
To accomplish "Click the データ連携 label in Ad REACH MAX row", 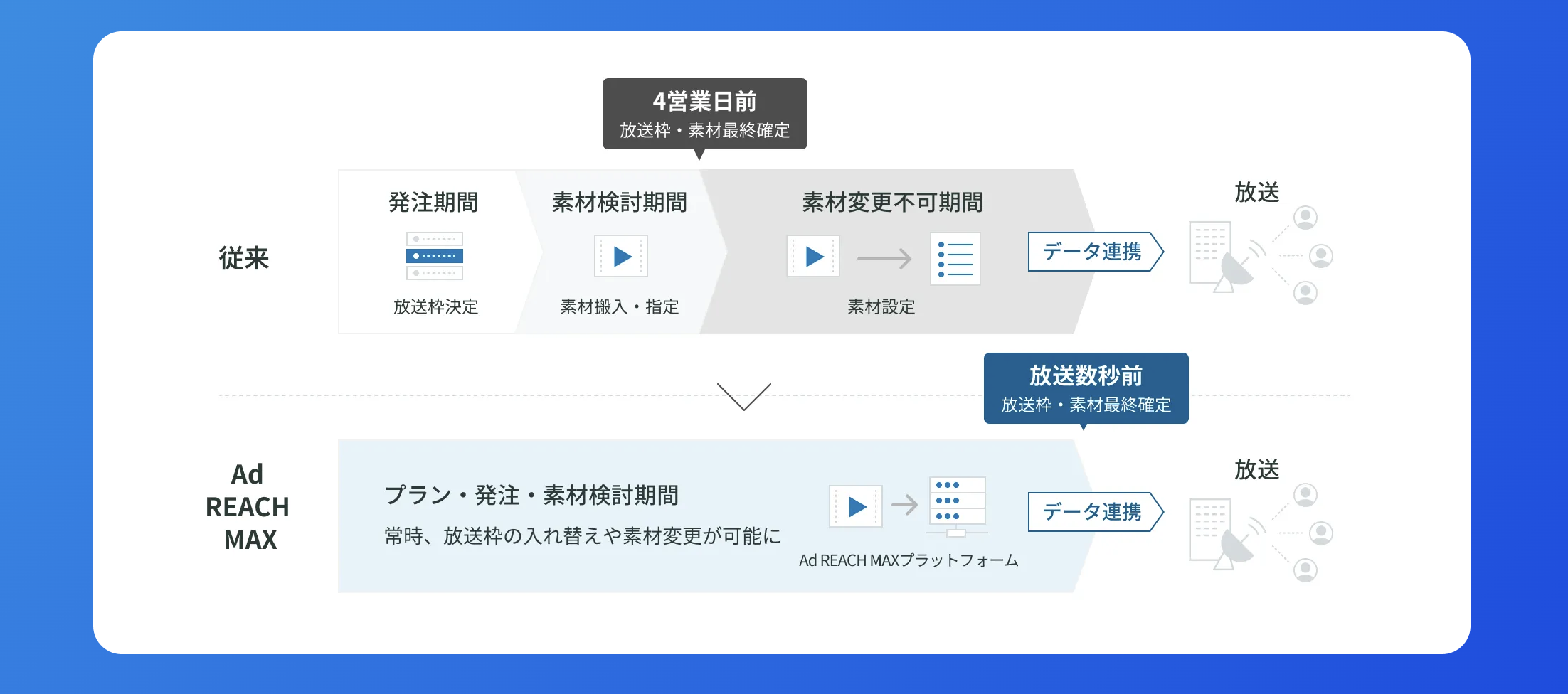I will [1093, 512].
